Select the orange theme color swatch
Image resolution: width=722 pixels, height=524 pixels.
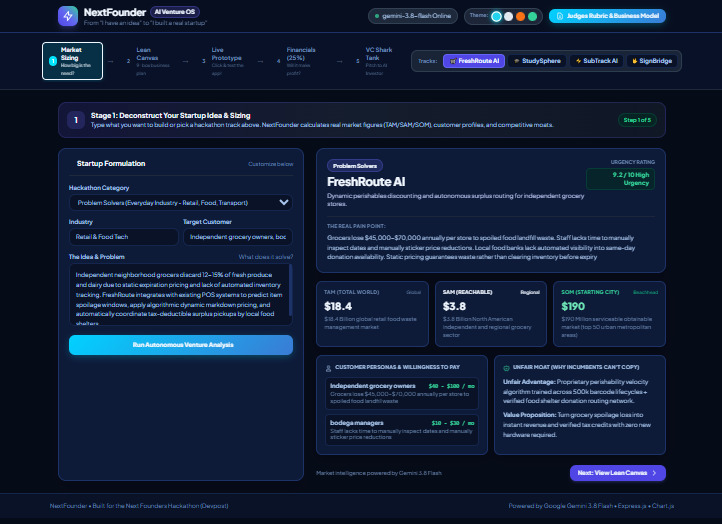click(520, 17)
